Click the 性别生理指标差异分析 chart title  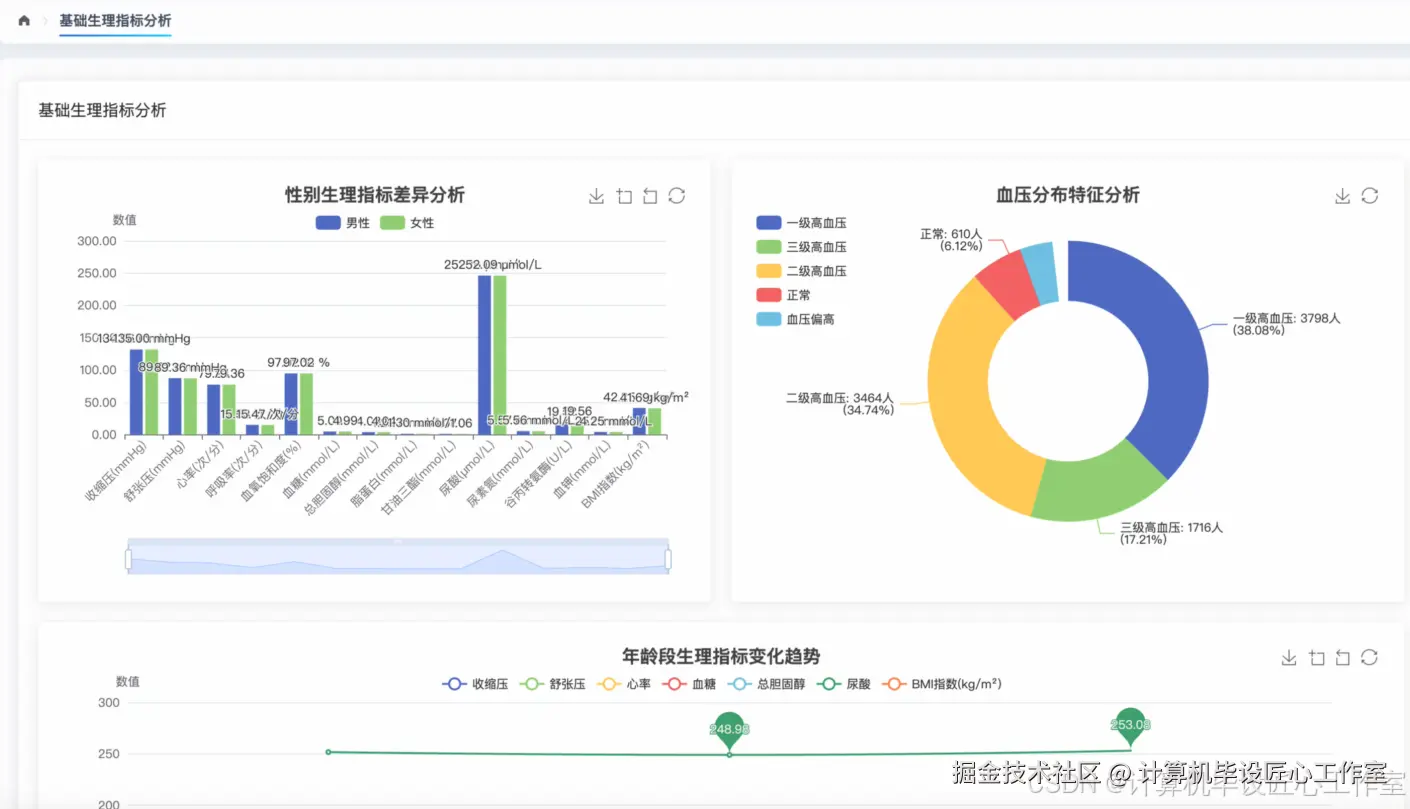(375, 195)
